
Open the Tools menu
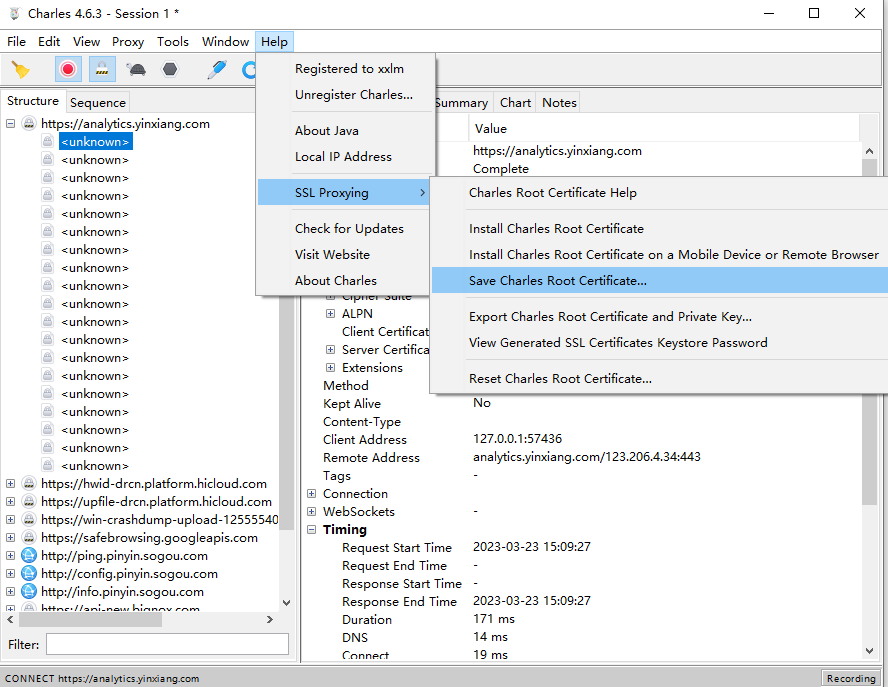[173, 42]
